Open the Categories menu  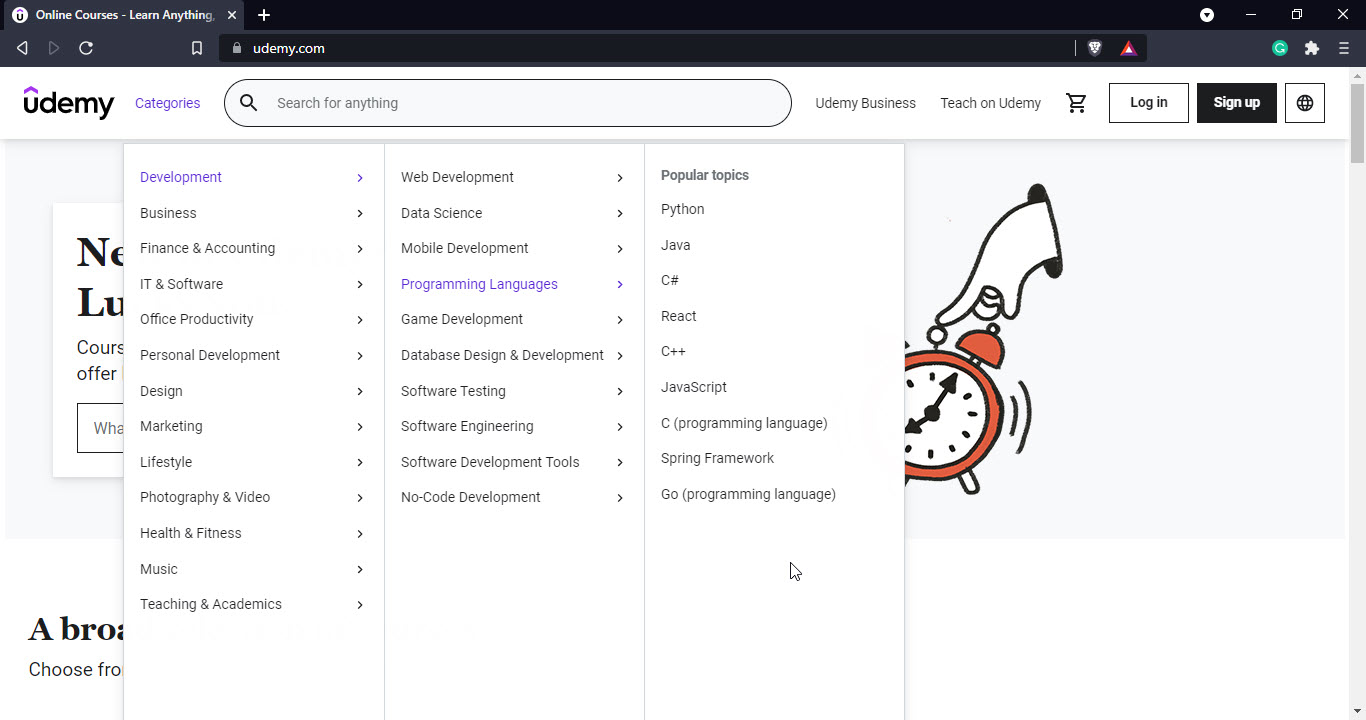coord(167,103)
